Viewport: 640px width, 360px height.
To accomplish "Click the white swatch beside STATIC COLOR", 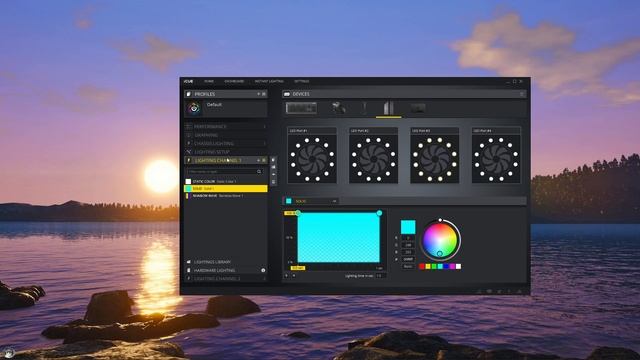I will click(188, 181).
